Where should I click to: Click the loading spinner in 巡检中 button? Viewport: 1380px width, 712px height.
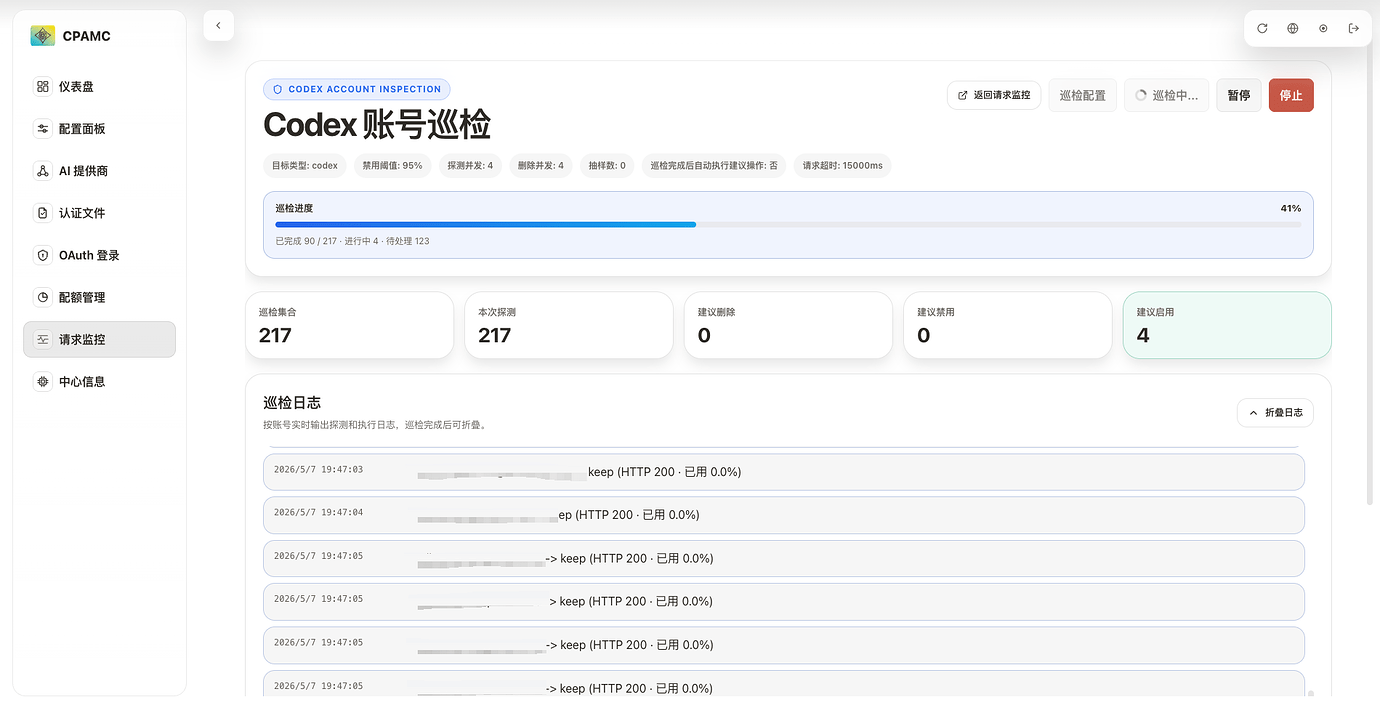1141,95
